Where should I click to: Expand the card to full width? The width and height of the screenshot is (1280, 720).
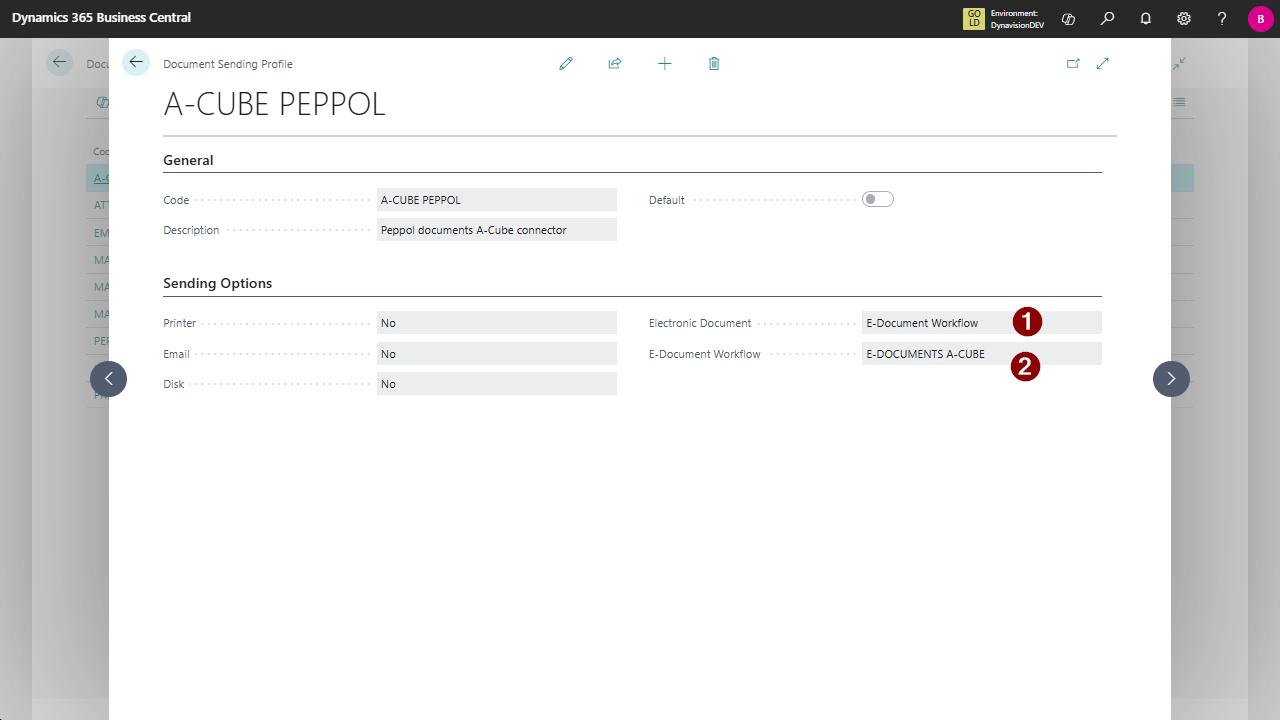pos(1103,63)
